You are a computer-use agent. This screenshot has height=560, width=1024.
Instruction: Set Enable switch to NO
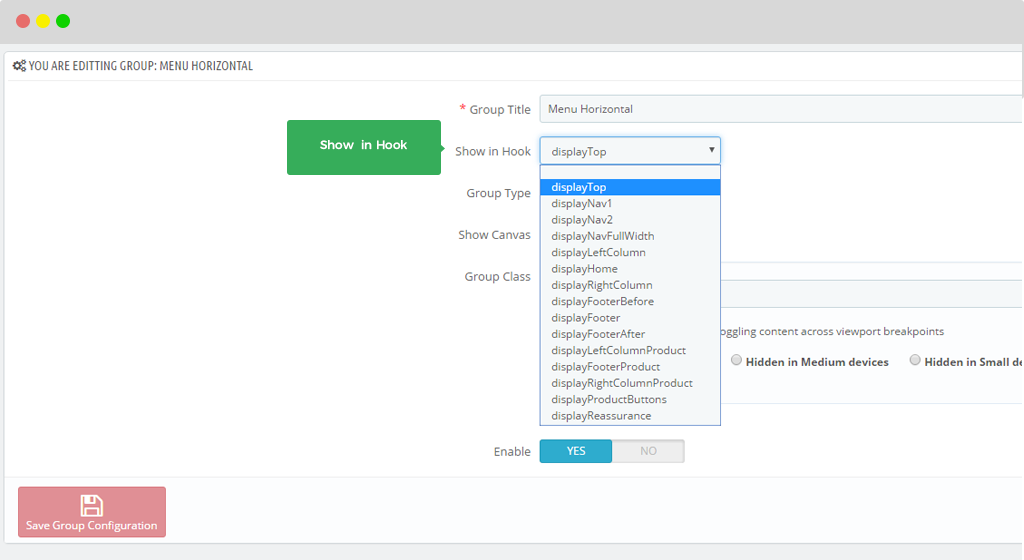coord(648,451)
